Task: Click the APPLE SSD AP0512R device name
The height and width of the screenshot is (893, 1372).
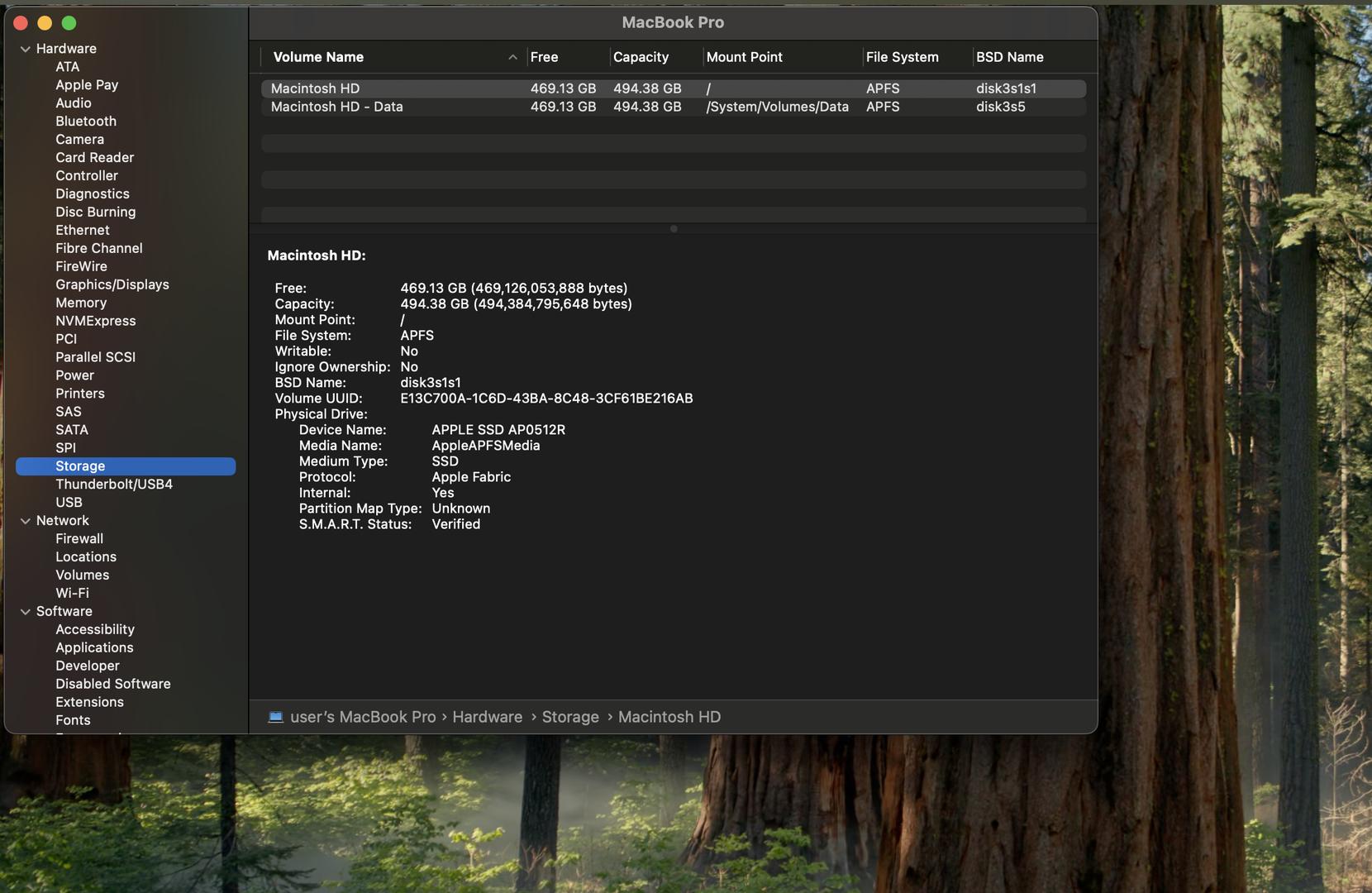Action: coord(498,430)
